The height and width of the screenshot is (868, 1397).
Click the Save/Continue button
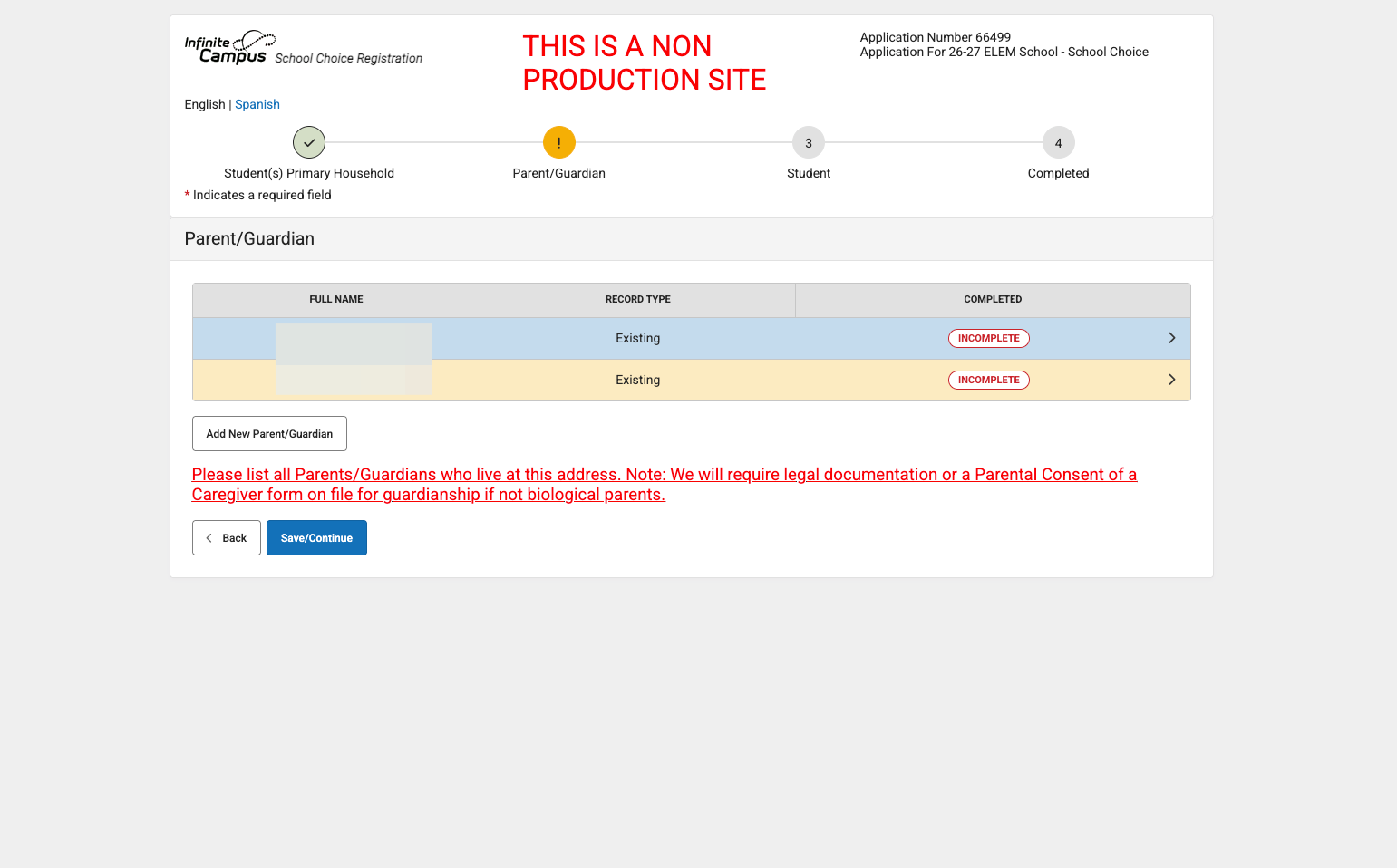(316, 537)
